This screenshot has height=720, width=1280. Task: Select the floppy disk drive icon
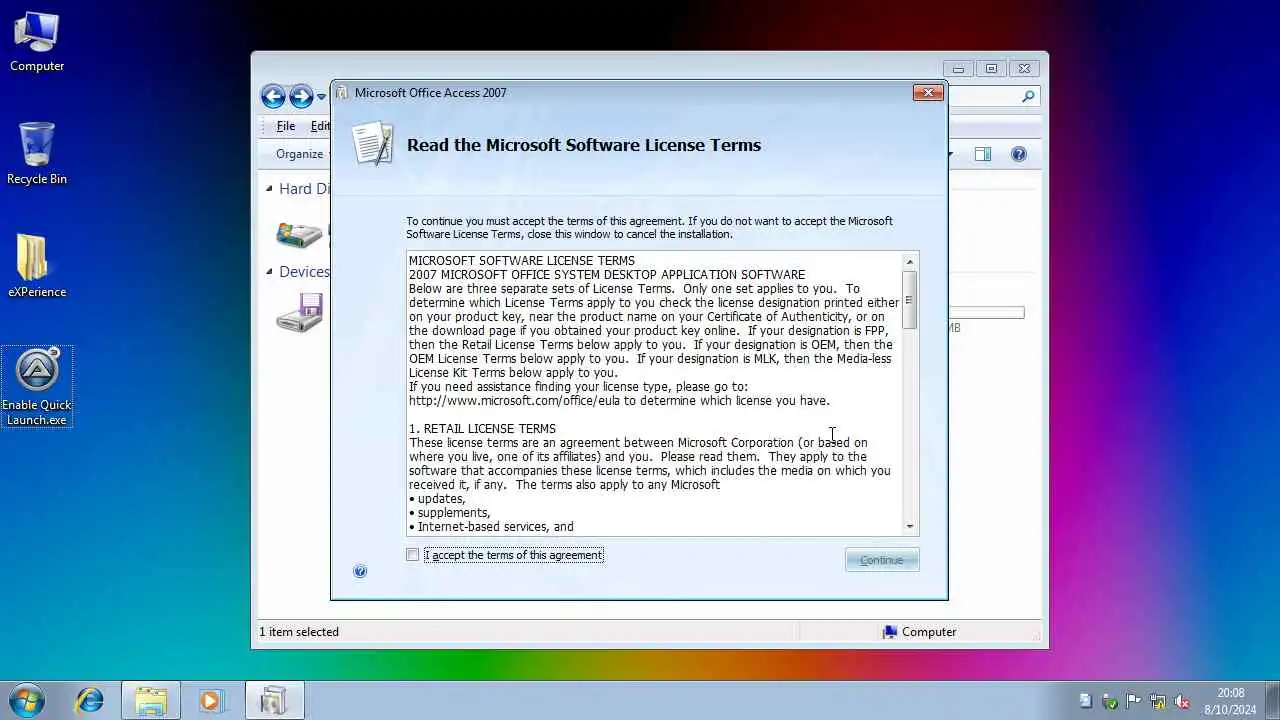pyautogui.click(x=300, y=314)
